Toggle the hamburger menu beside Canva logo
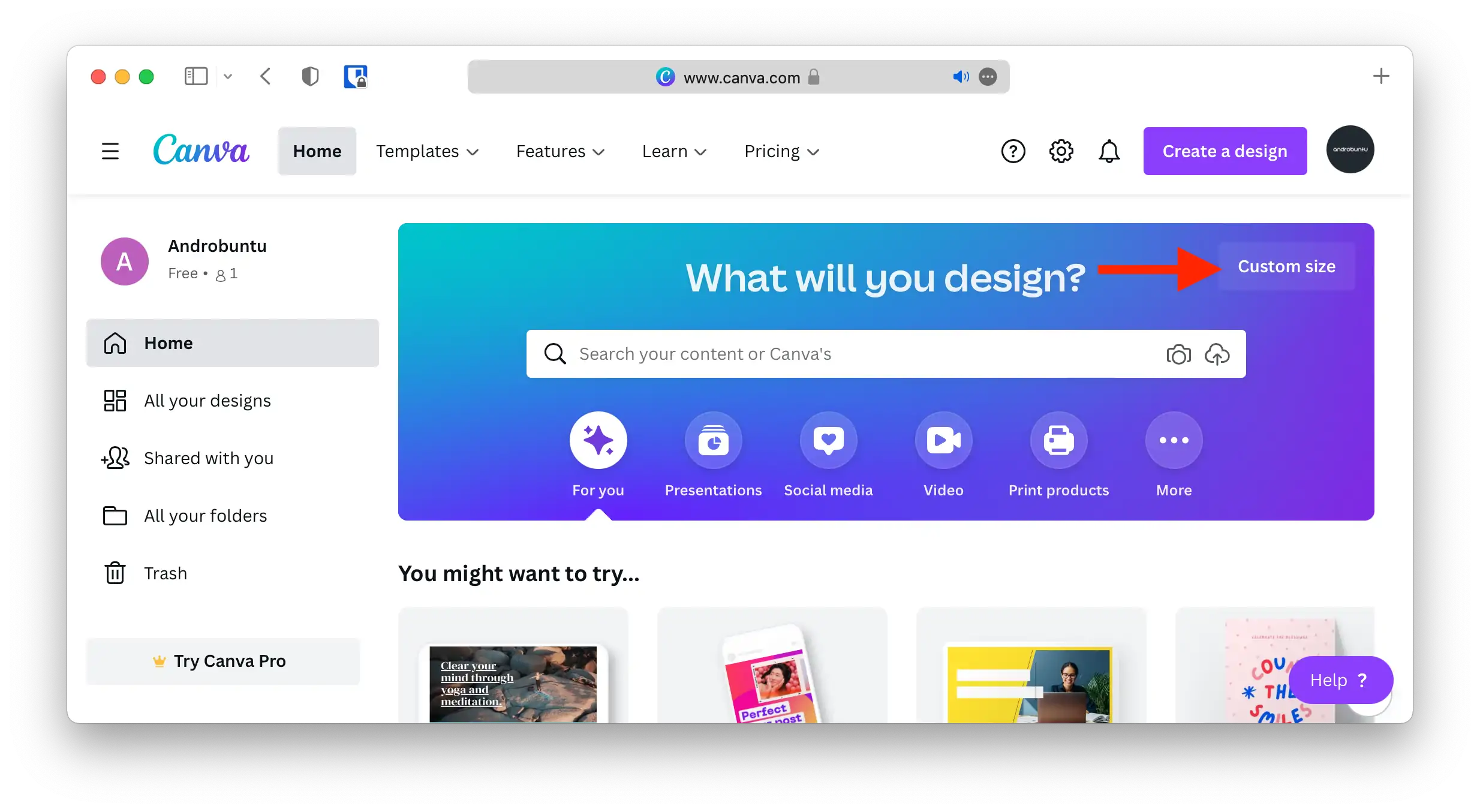The height and width of the screenshot is (812, 1480). tap(110, 151)
